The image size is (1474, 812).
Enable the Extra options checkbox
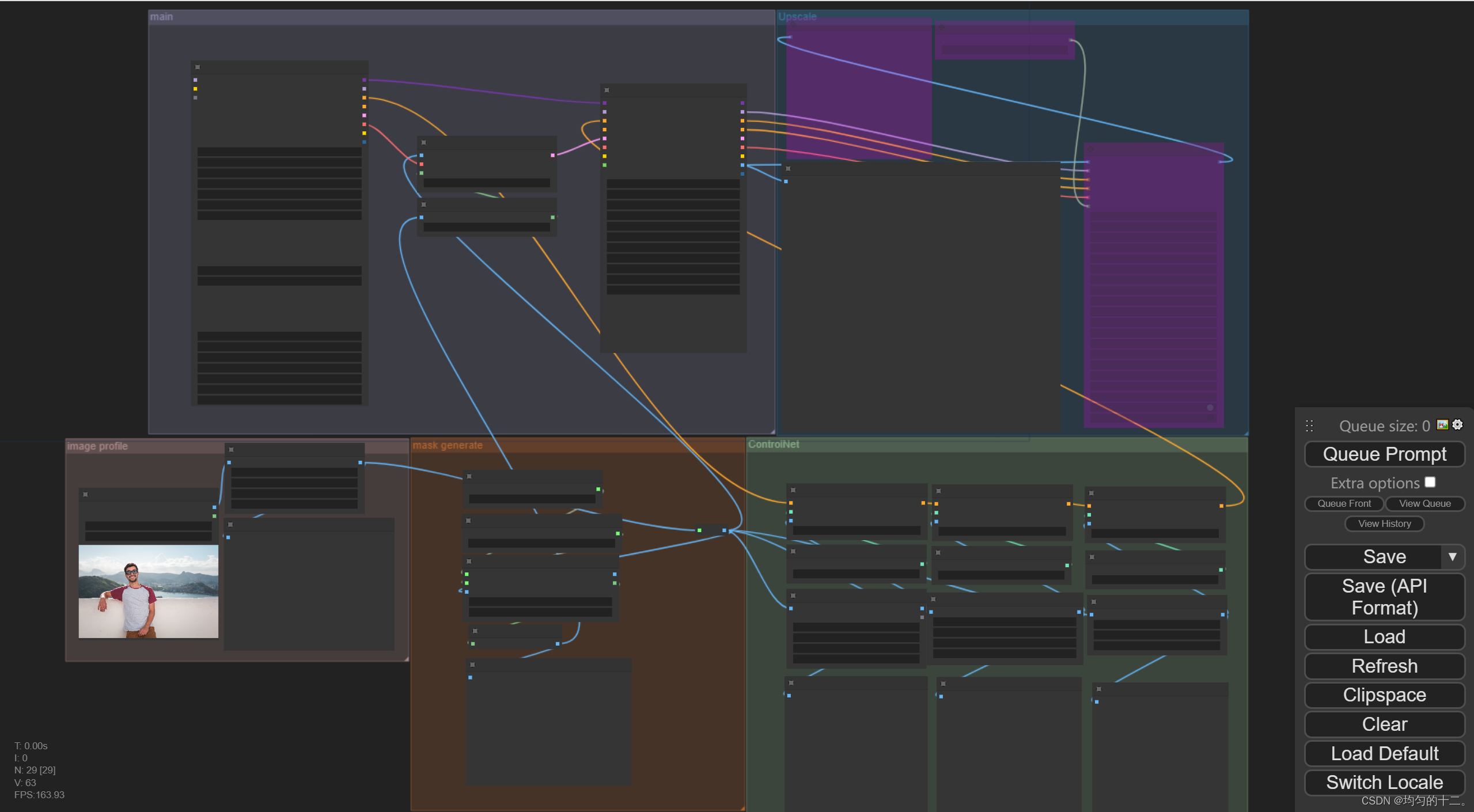pyautogui.click(x=1430, y=482)
